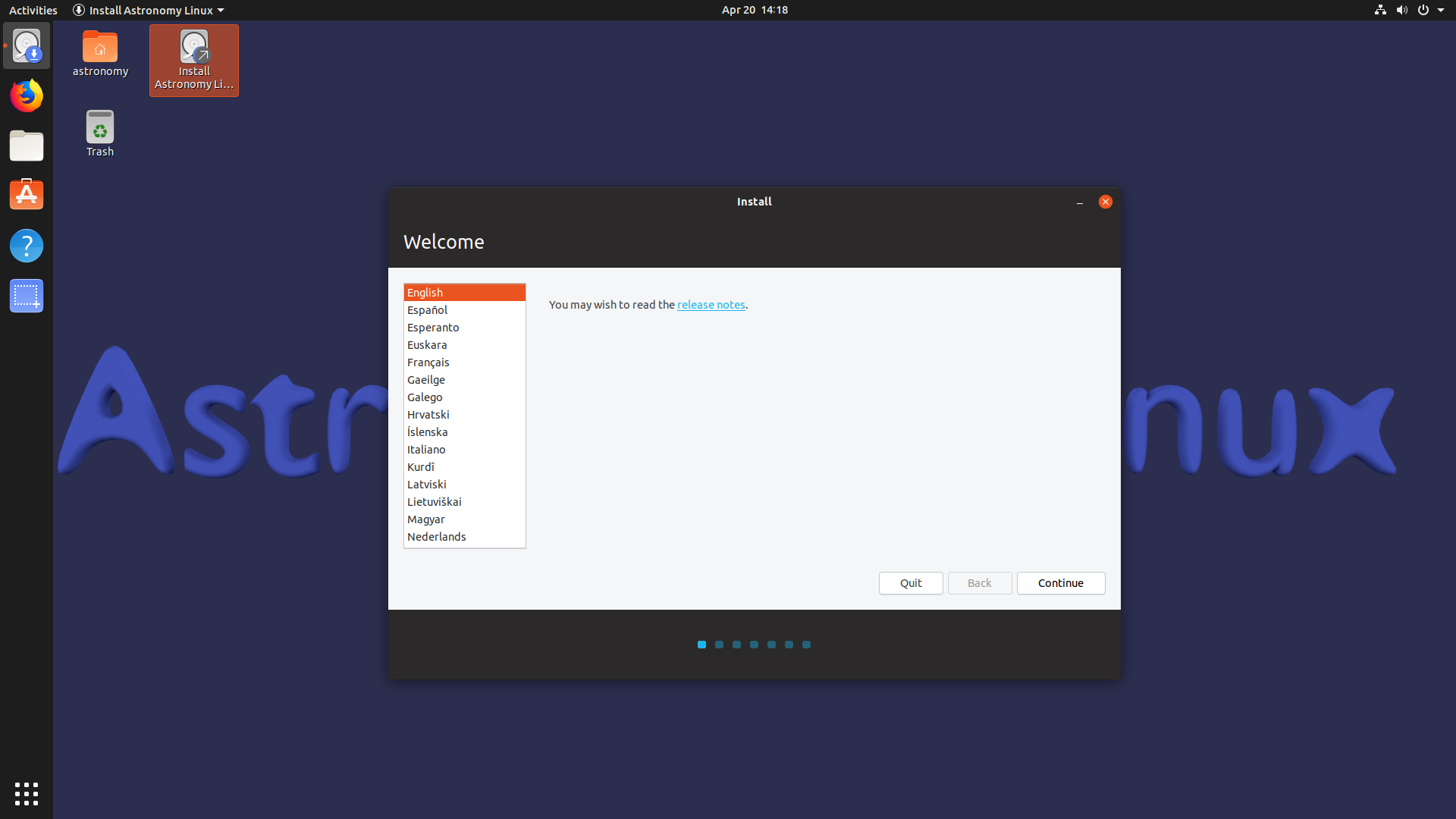
Task: Open the Show Applications grid
Action: (x=27, y=793)
